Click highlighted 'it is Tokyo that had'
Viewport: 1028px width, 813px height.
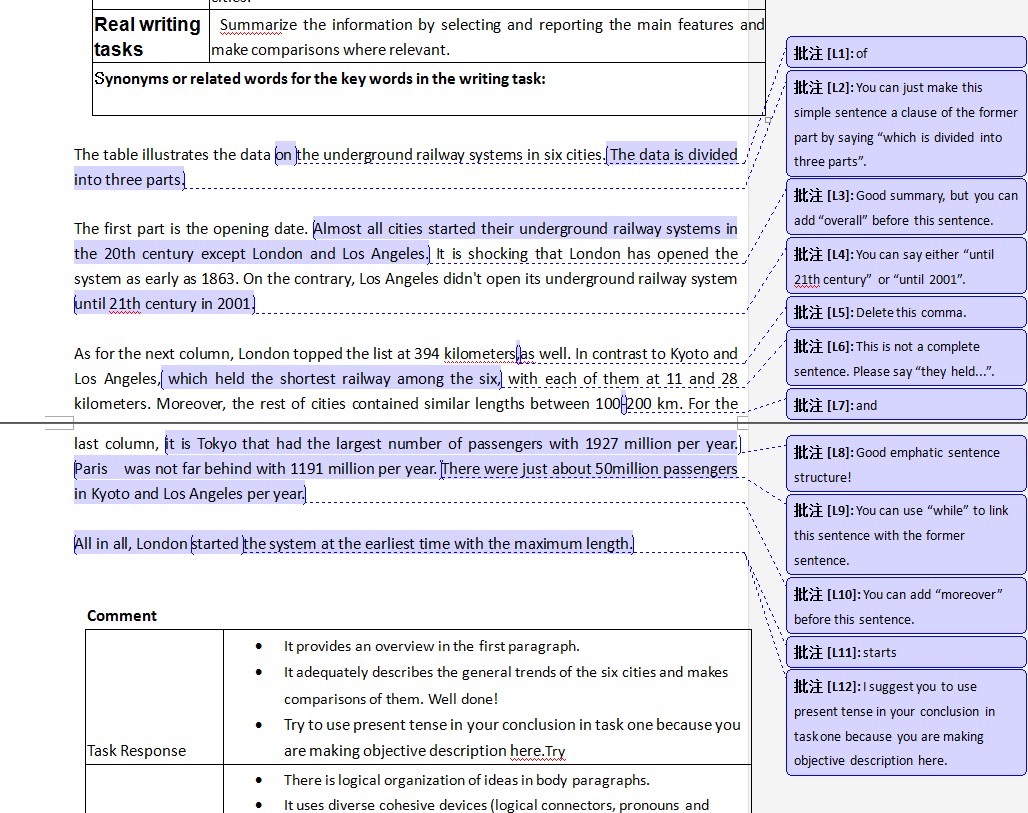(234, 444)
